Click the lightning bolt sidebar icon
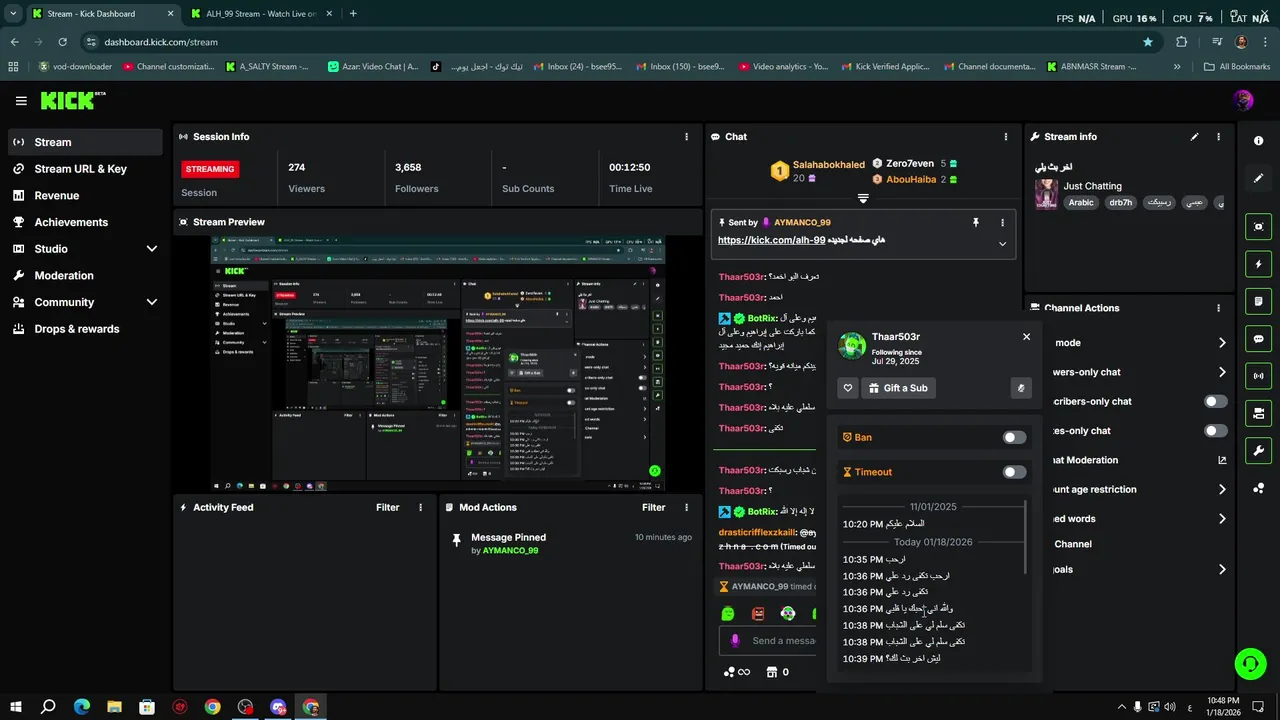This screenshot has height=720, width=1280. tap(1259, 264)
